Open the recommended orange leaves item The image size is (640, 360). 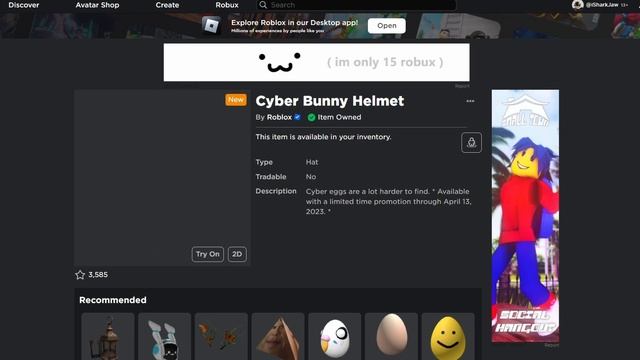pos(221,337)
